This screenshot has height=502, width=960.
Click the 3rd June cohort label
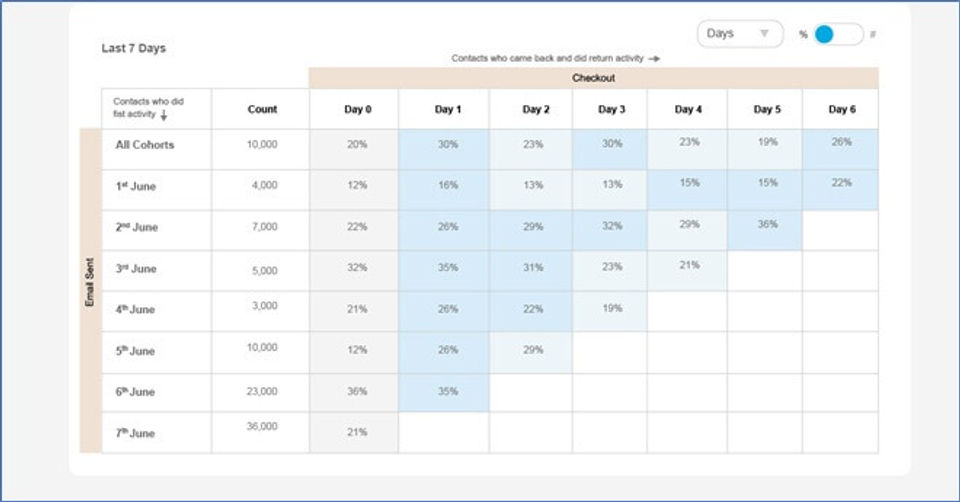coord(136,269)
